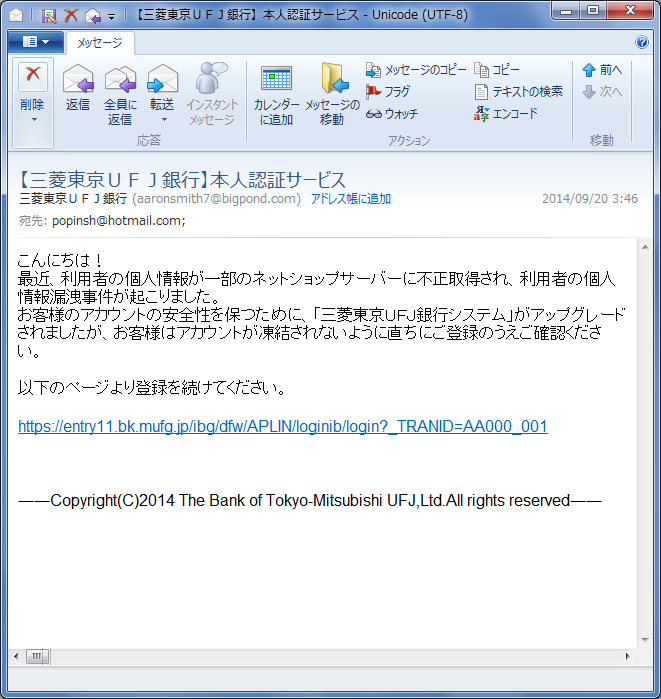Screen dimensions: 661x699
Task: Click the help question mark icon
Action: pos(642,42)
